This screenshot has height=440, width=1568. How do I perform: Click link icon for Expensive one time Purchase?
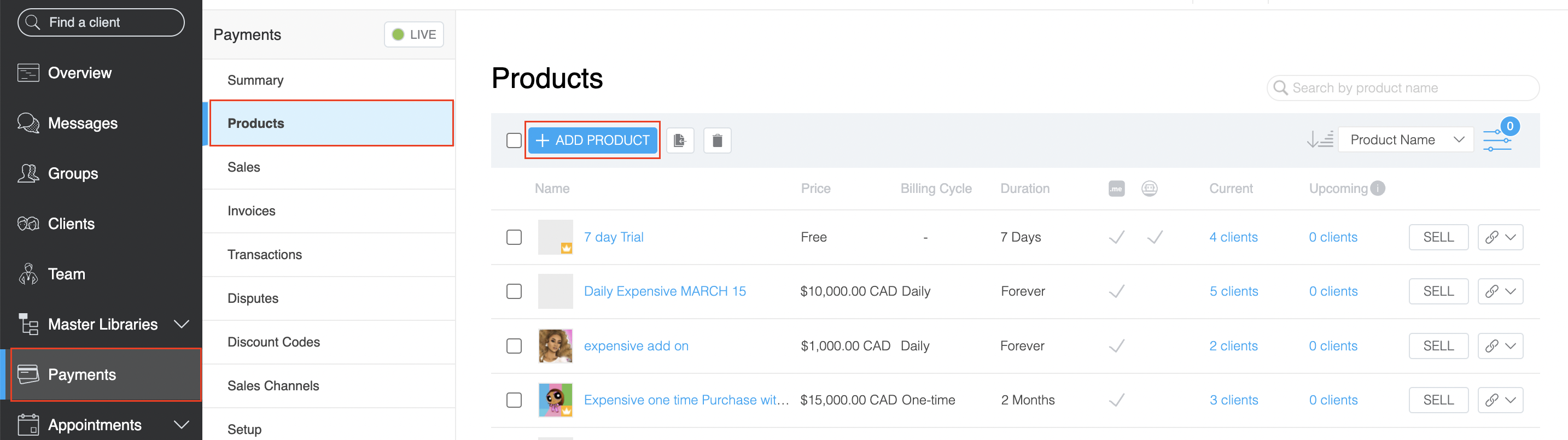[1491, 401]
